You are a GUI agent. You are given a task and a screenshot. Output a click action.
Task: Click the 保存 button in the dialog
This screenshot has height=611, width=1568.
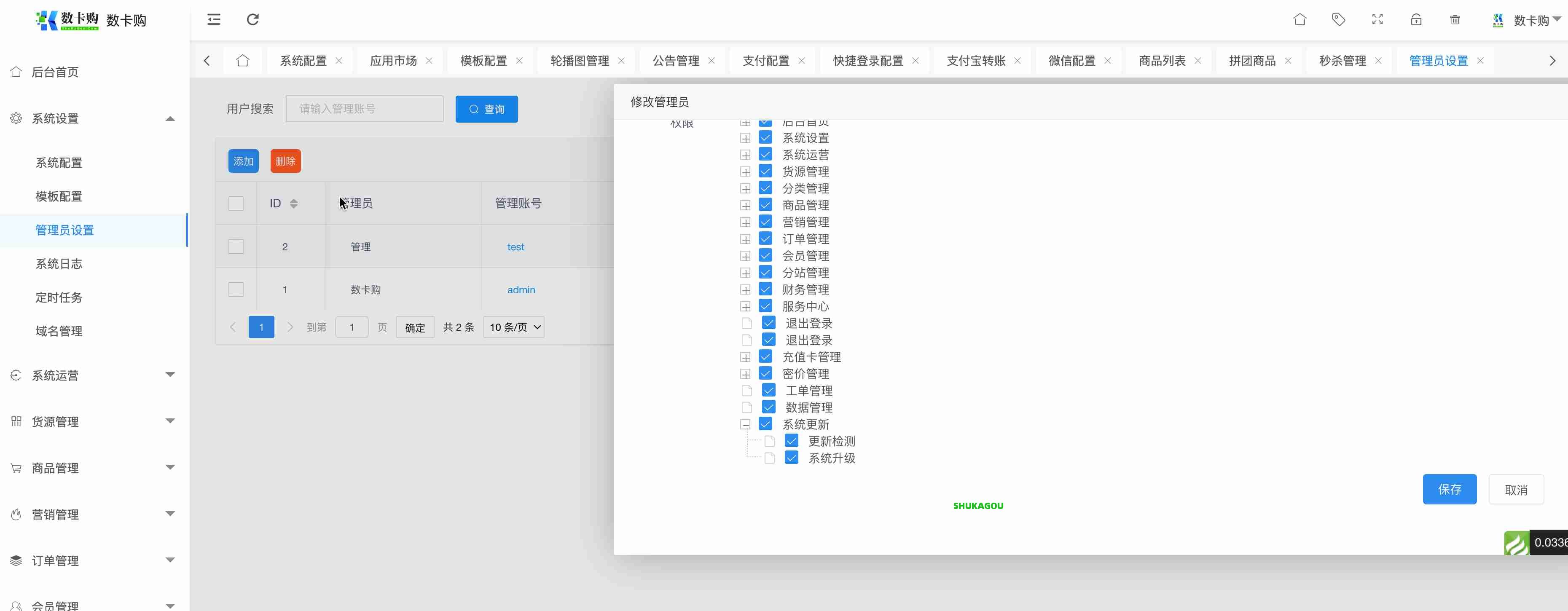coord(1449,489)
